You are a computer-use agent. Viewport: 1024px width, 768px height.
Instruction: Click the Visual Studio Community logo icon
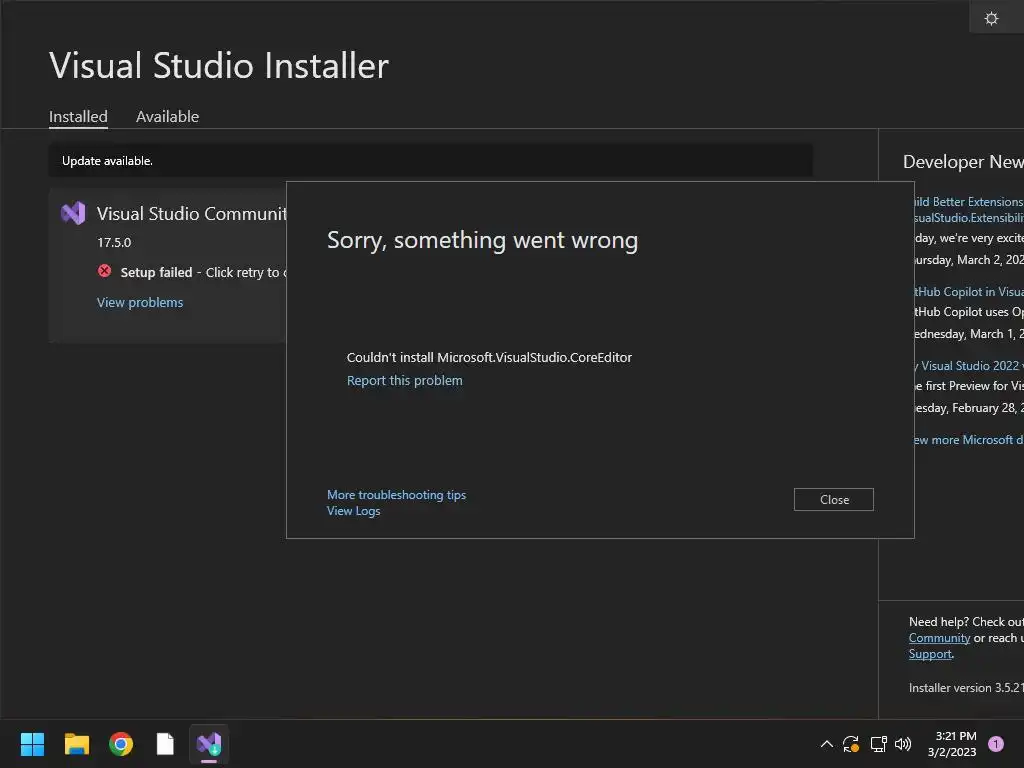click(73, 213)
